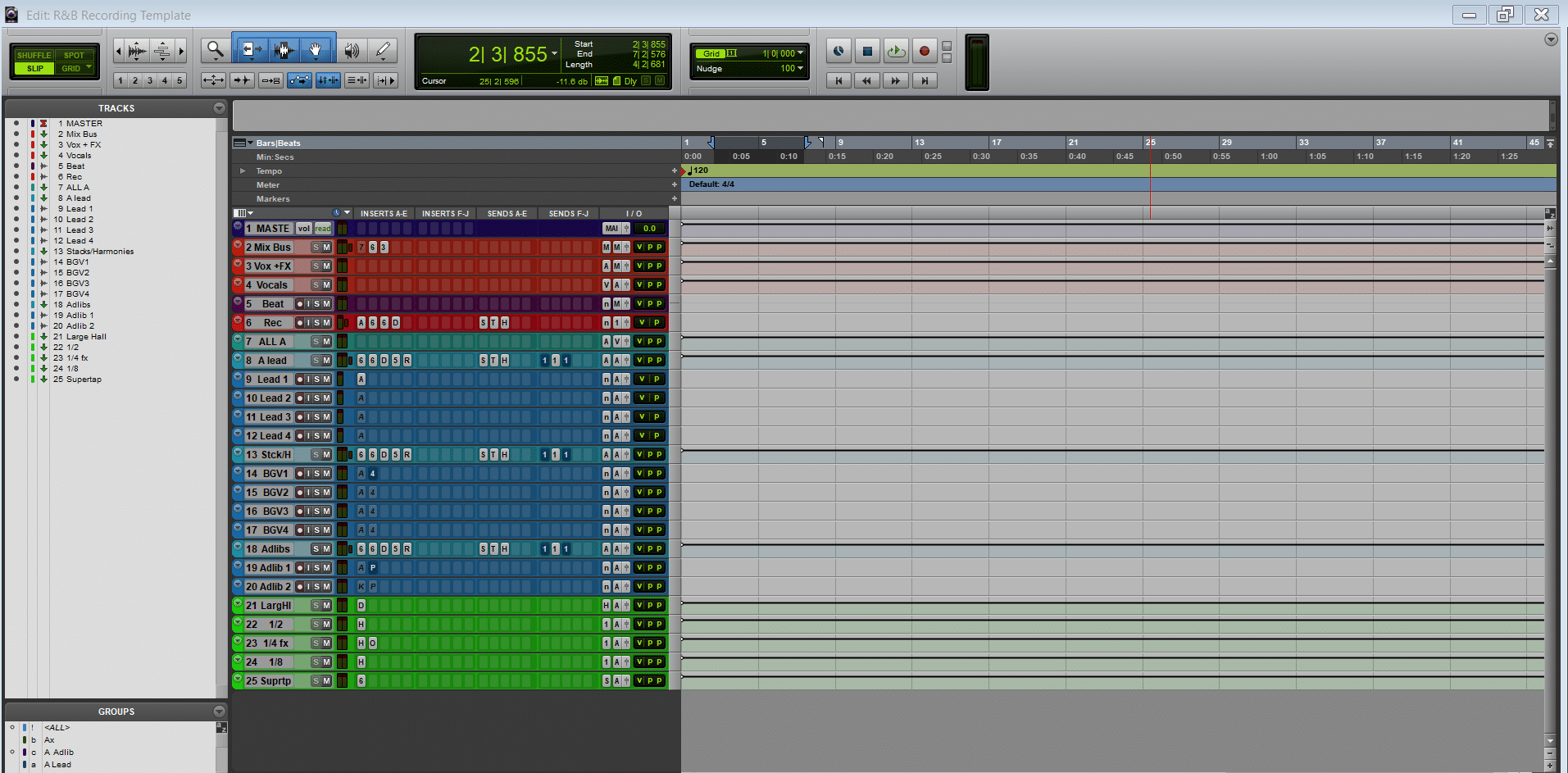Screen dimensions: 1568x773
Task: Click the Return to Zero transport button
Action: point(838,80)
